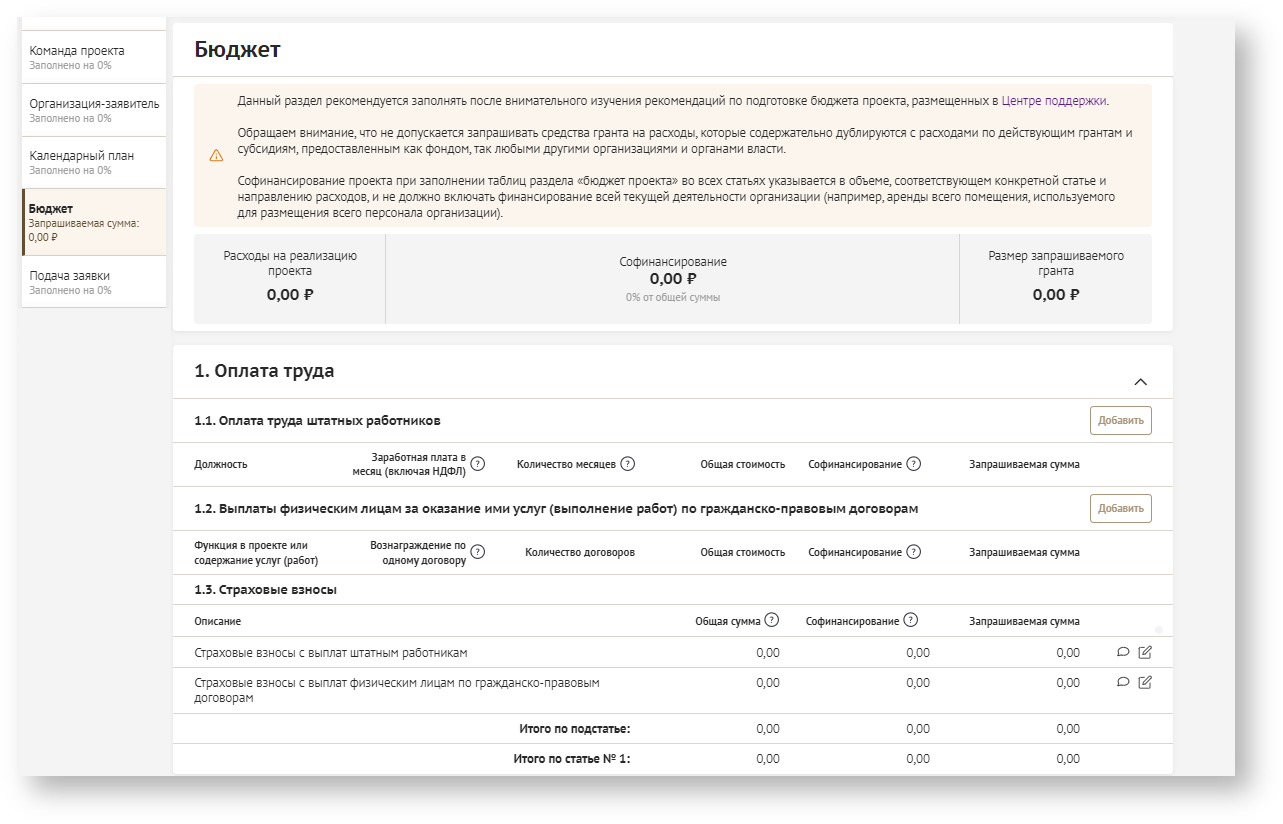Click help icon next to Общая сумма

(772, 620)
